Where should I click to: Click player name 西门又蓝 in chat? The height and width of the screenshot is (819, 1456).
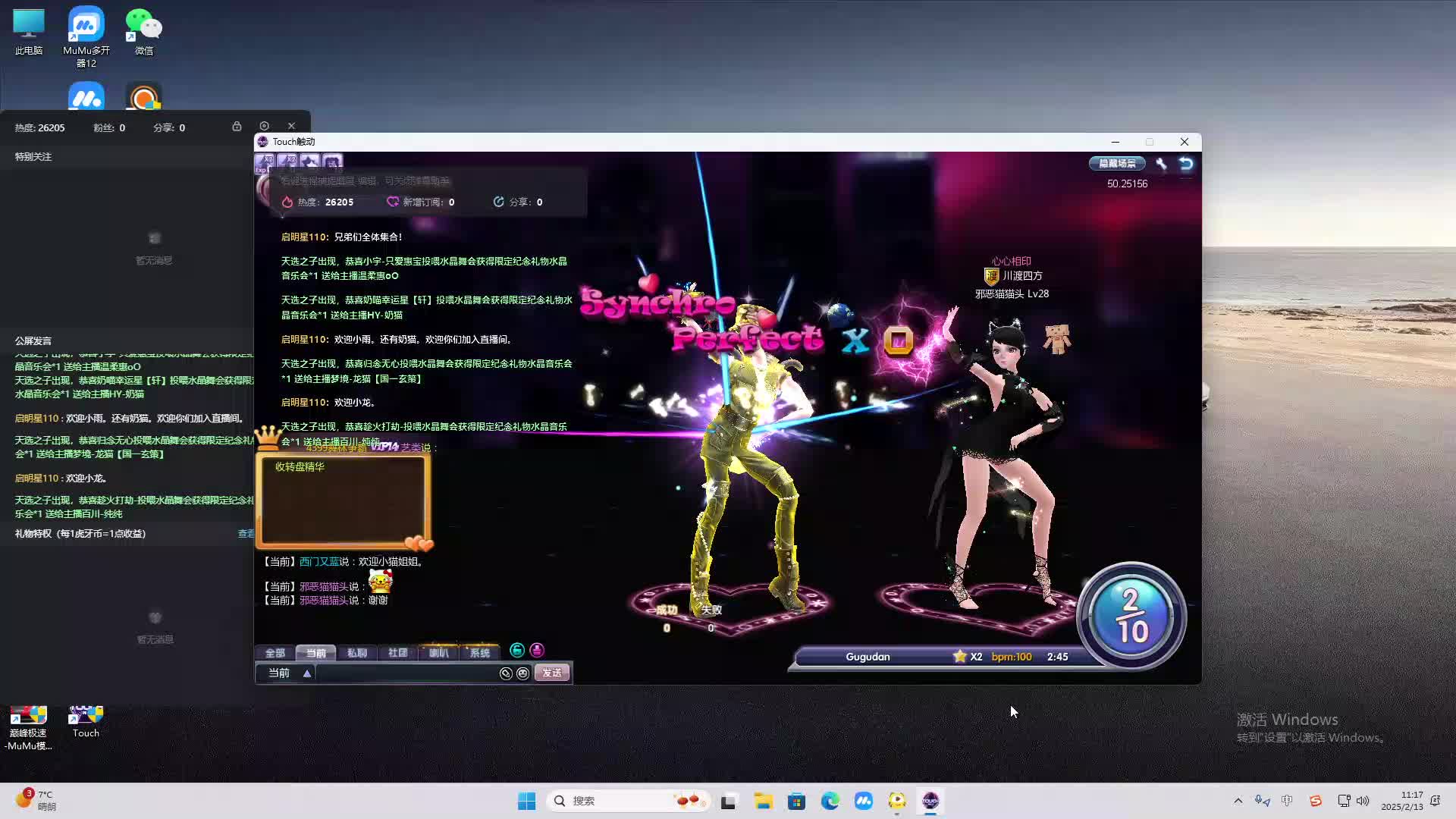coord(318,562)
